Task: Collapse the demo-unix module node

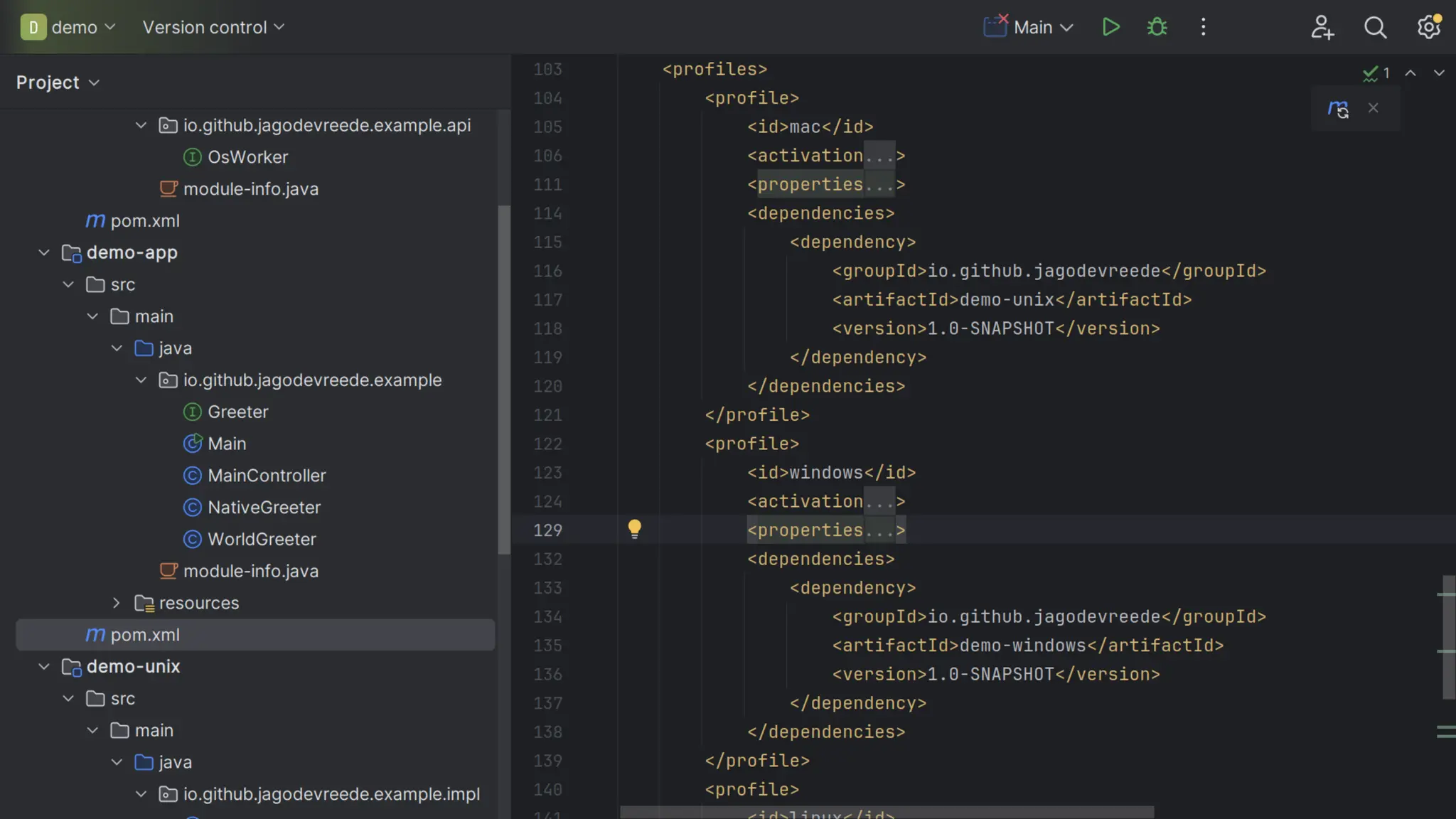Action: coord(44,667)
